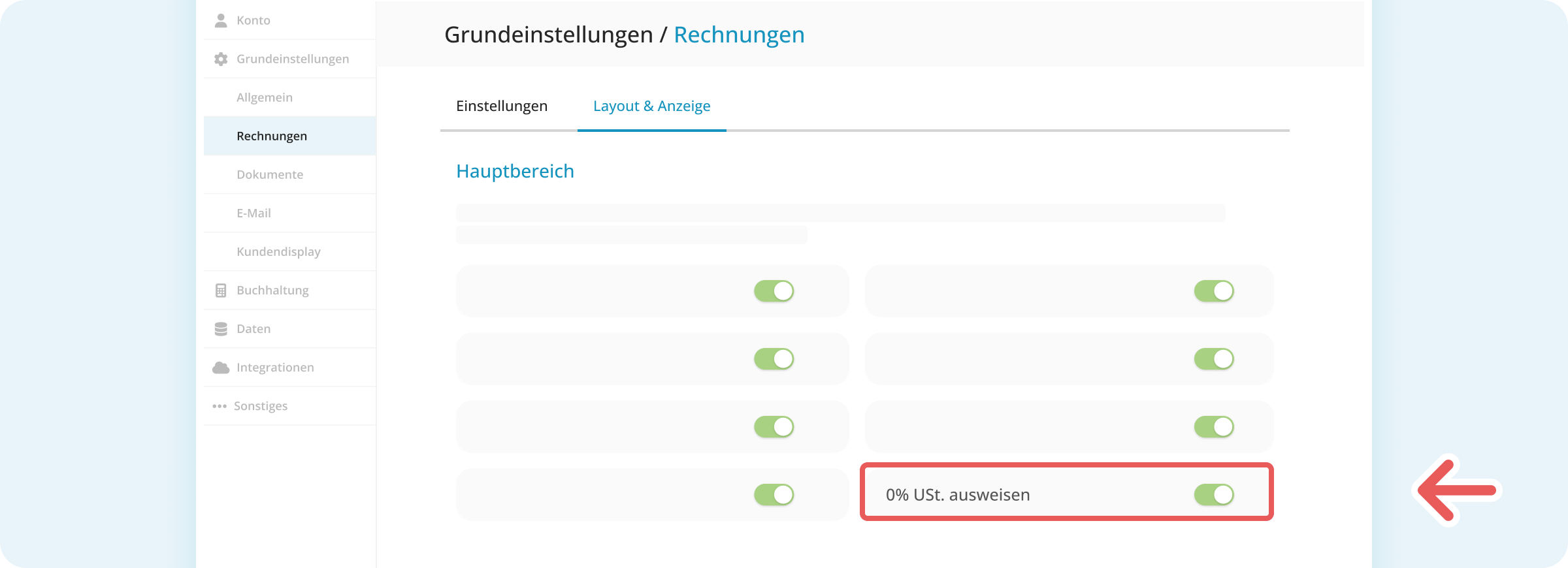Open the Layout & Anzeige tab
Screen dimensions: 1568x568
651,105
